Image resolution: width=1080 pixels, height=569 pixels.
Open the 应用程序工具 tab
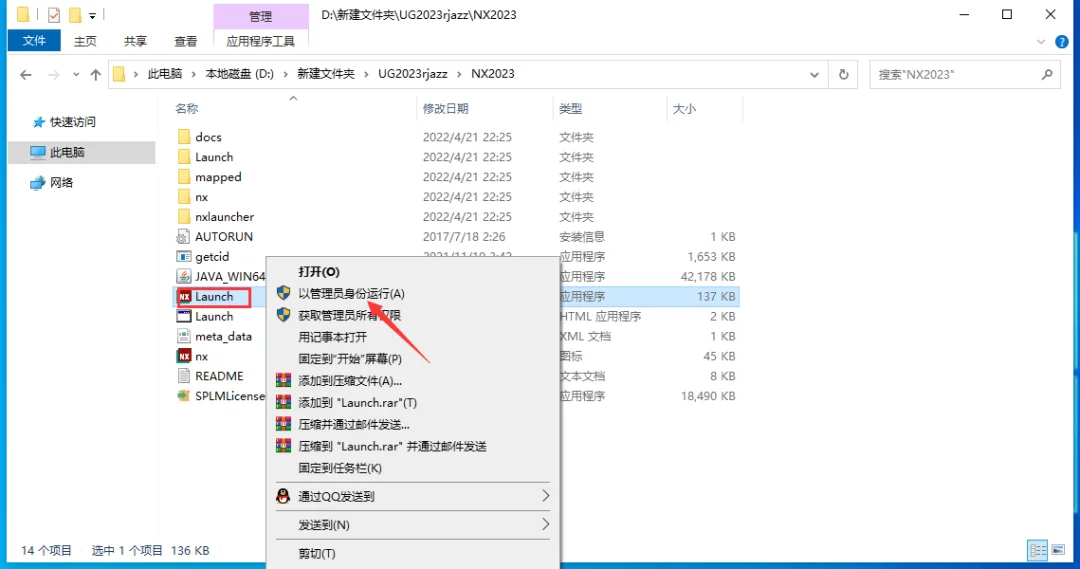point(260,41)
